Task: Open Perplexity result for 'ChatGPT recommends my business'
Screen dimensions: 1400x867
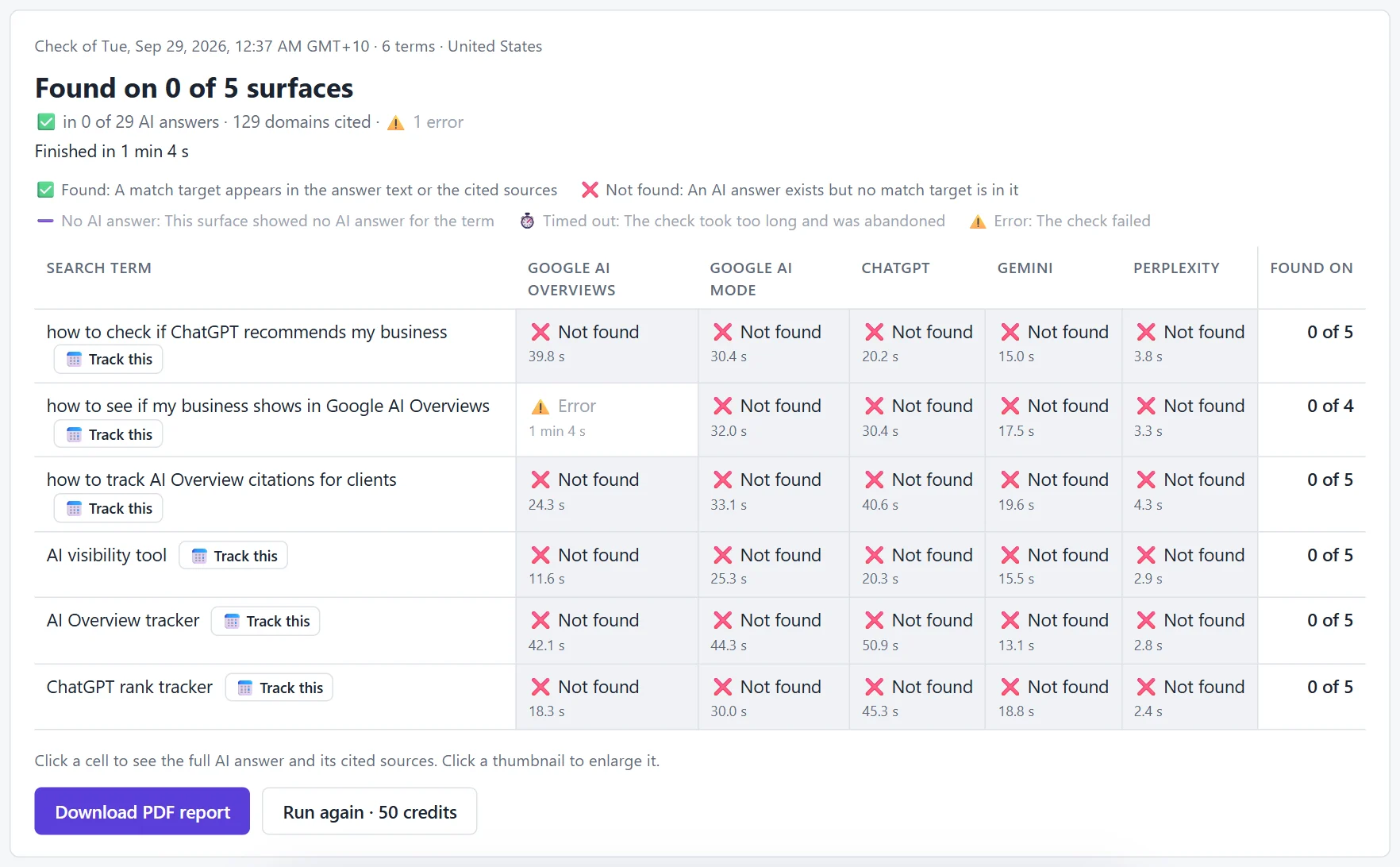Action: tap(1190, 346)
